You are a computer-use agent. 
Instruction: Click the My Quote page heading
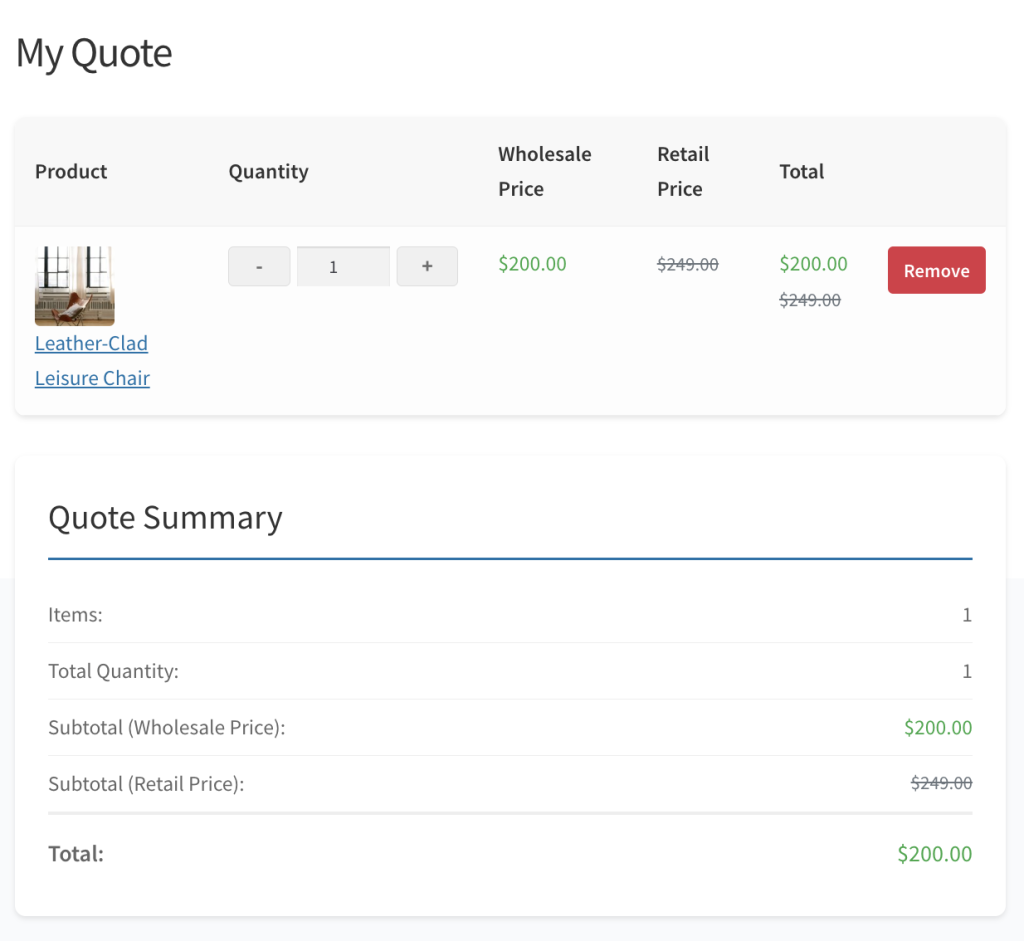coord(94,53)
